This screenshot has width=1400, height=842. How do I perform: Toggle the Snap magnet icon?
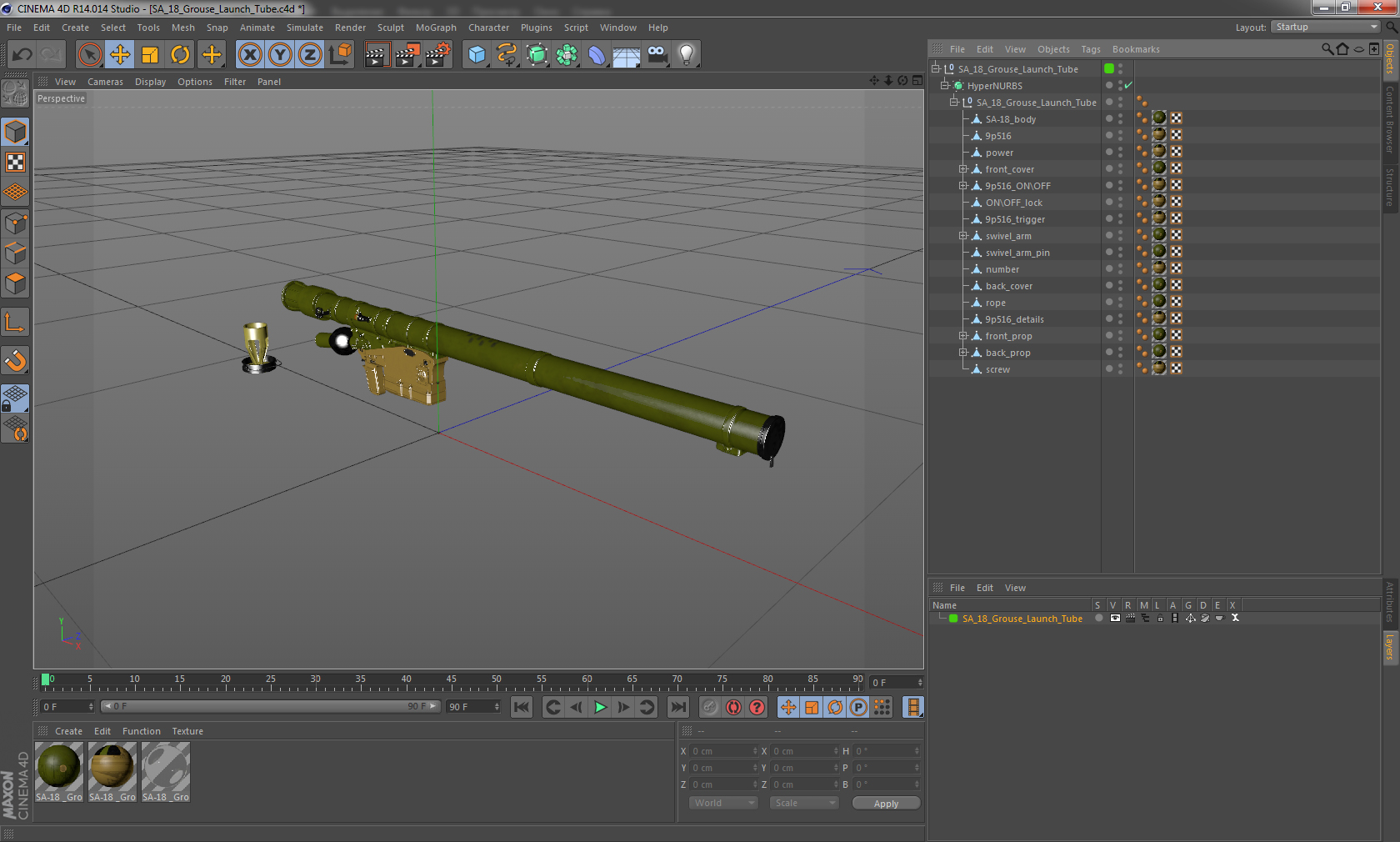point(15,360)
